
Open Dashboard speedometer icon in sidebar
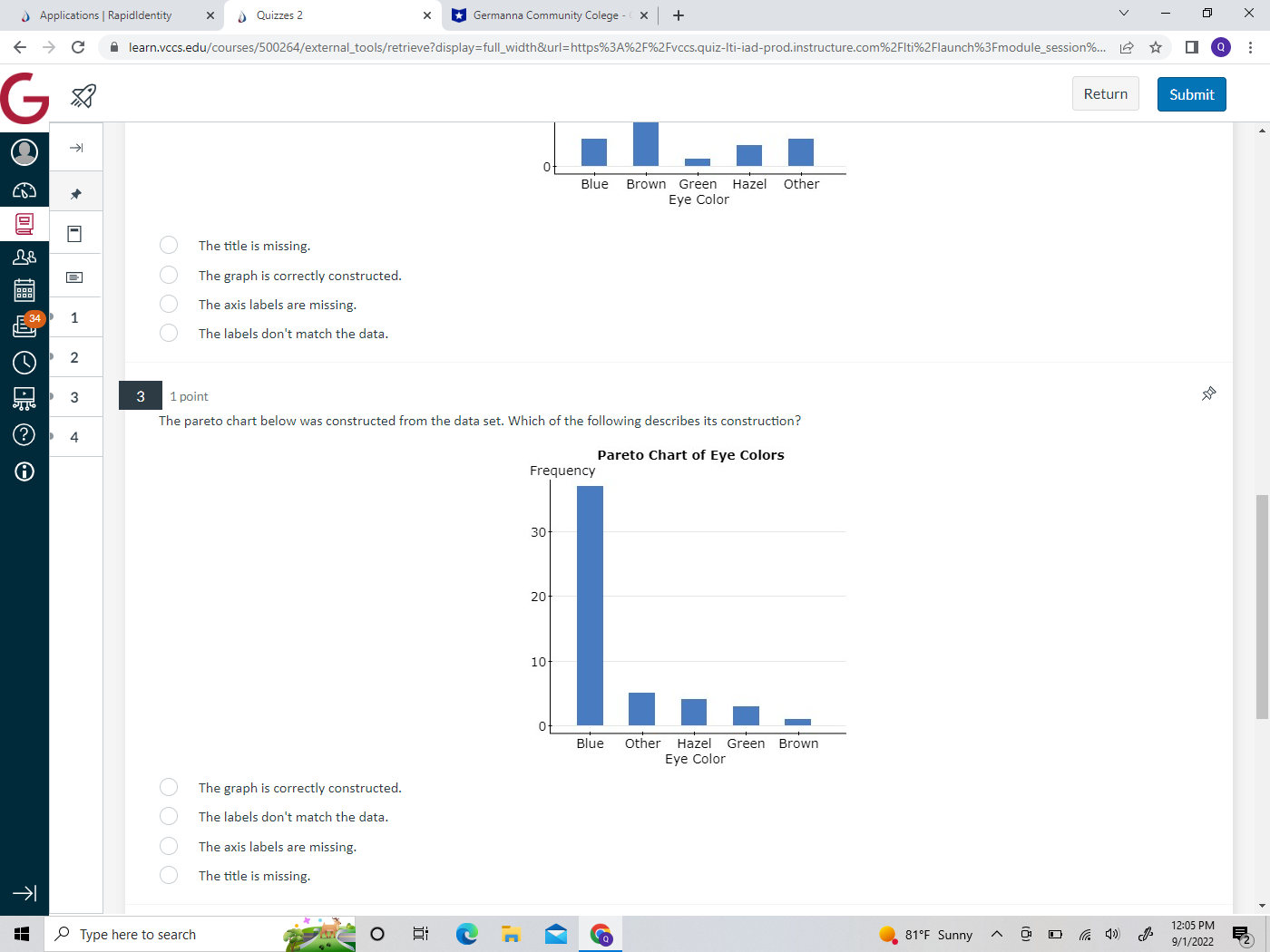(x=24, y=190)
